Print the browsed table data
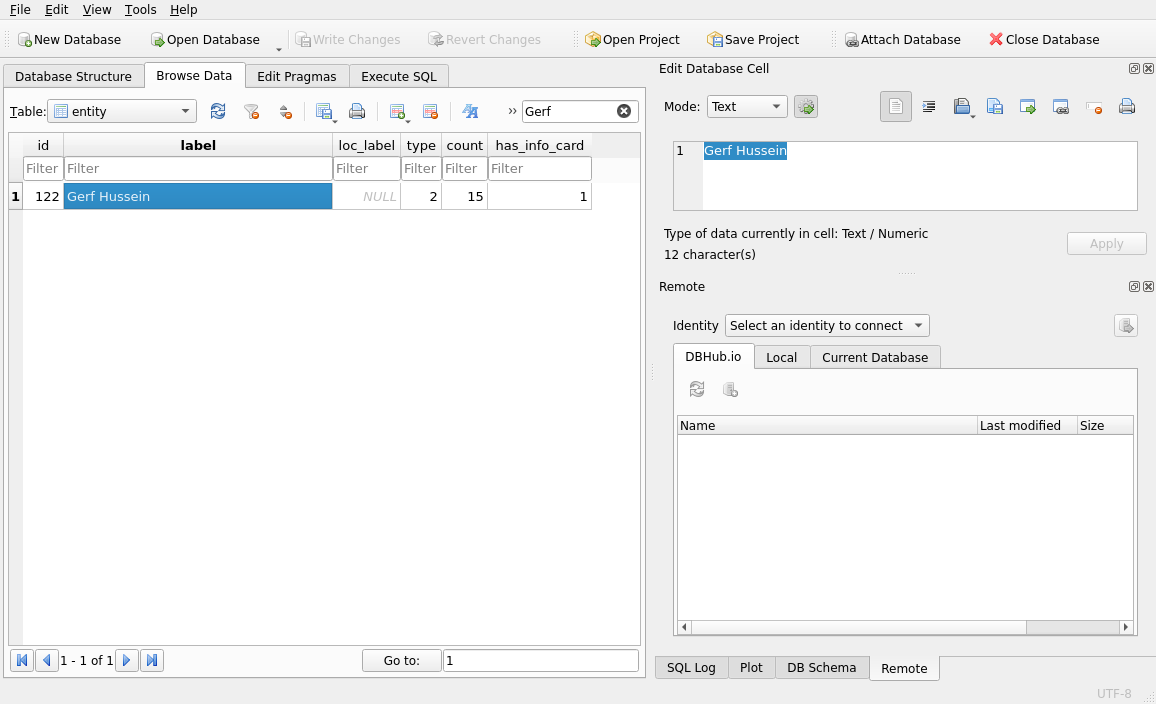The image size is (1156, 704). pos(356,112)
